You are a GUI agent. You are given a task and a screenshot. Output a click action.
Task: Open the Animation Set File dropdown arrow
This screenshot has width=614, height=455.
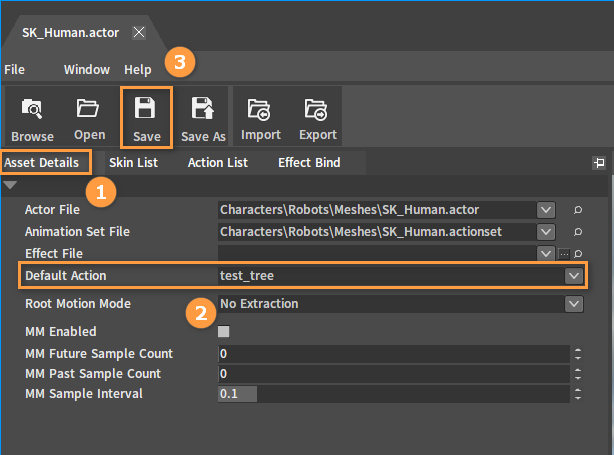click(546, 232)
